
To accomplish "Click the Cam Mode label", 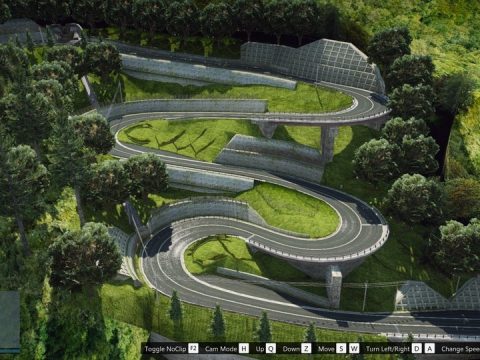I will pyautogui.click(x=221, y=349).
